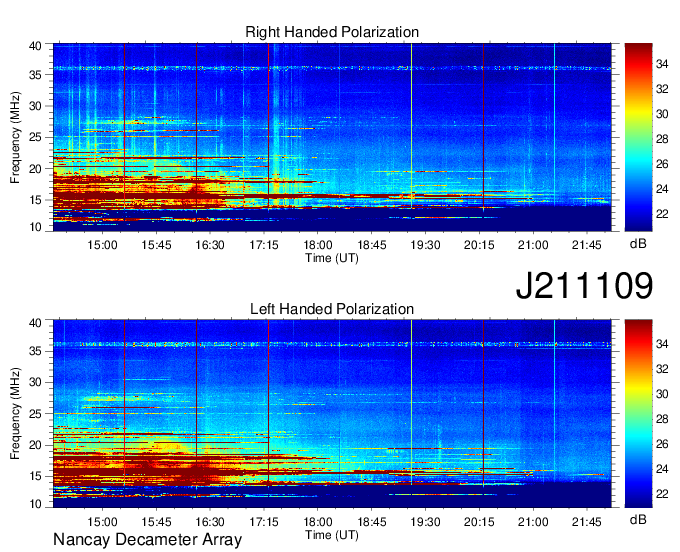Click the 15:00 tick of Right Handed plot
The image size is (680, 552).
102,245
